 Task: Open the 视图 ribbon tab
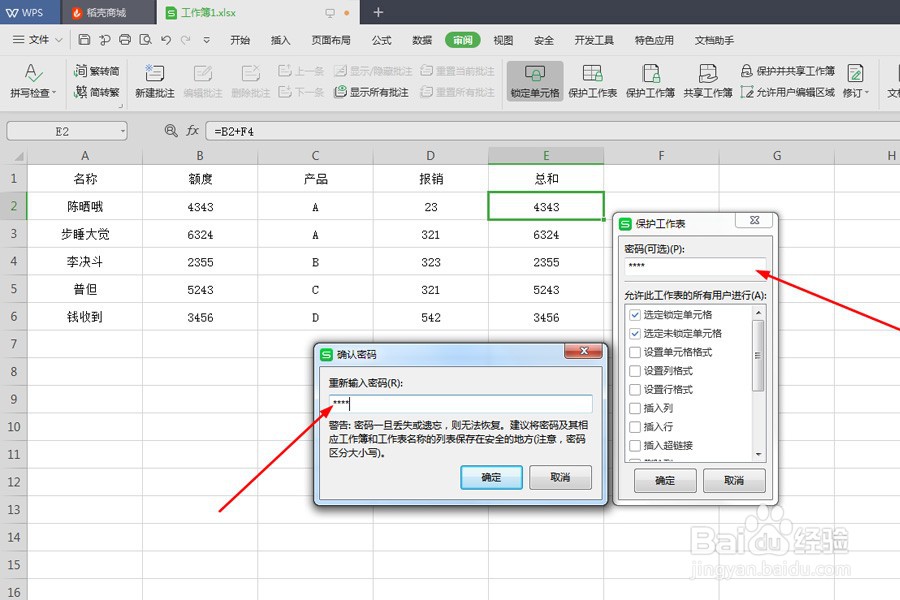click(503, 40)
